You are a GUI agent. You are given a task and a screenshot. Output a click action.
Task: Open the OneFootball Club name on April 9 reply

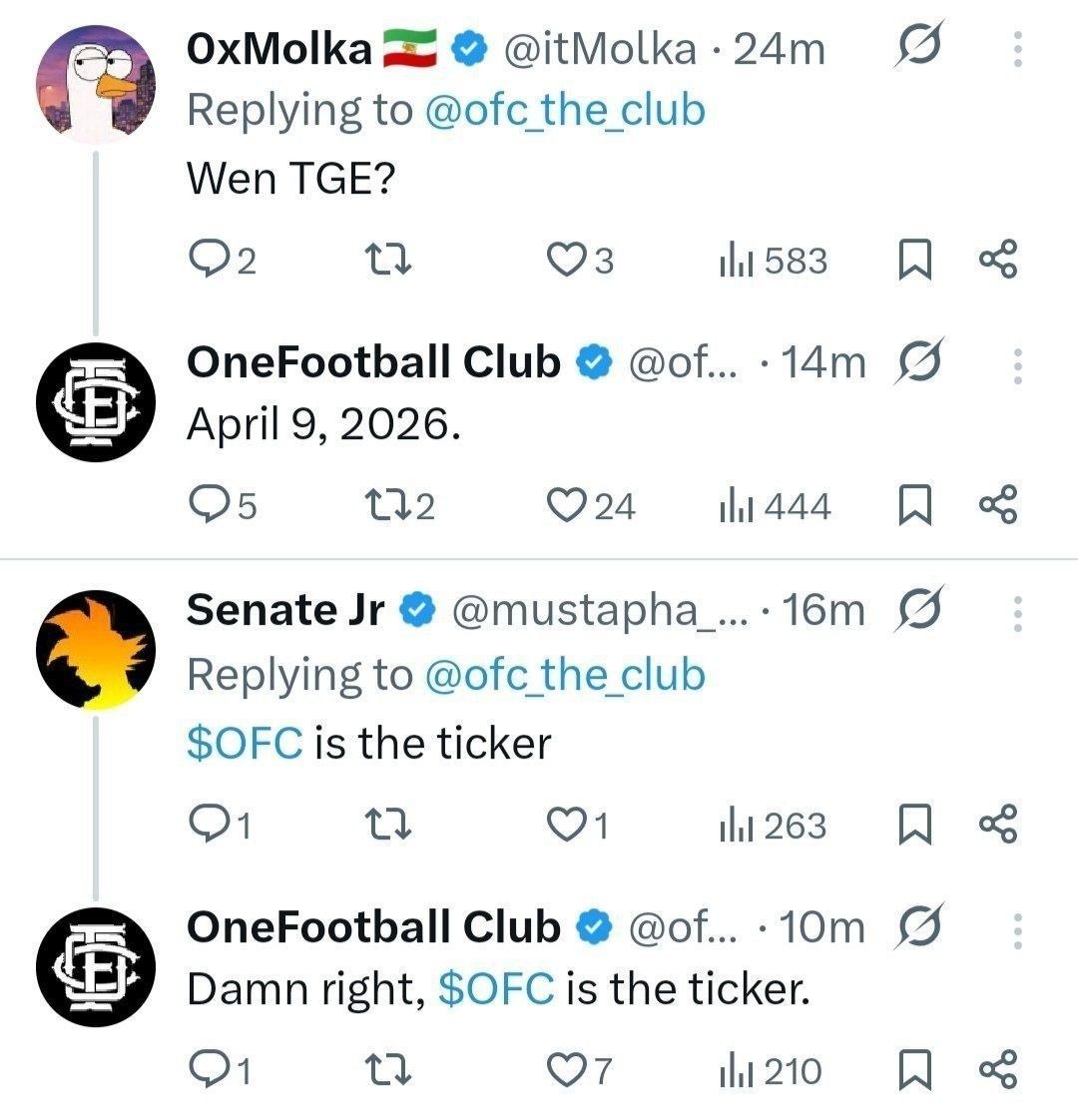point(373,362)
